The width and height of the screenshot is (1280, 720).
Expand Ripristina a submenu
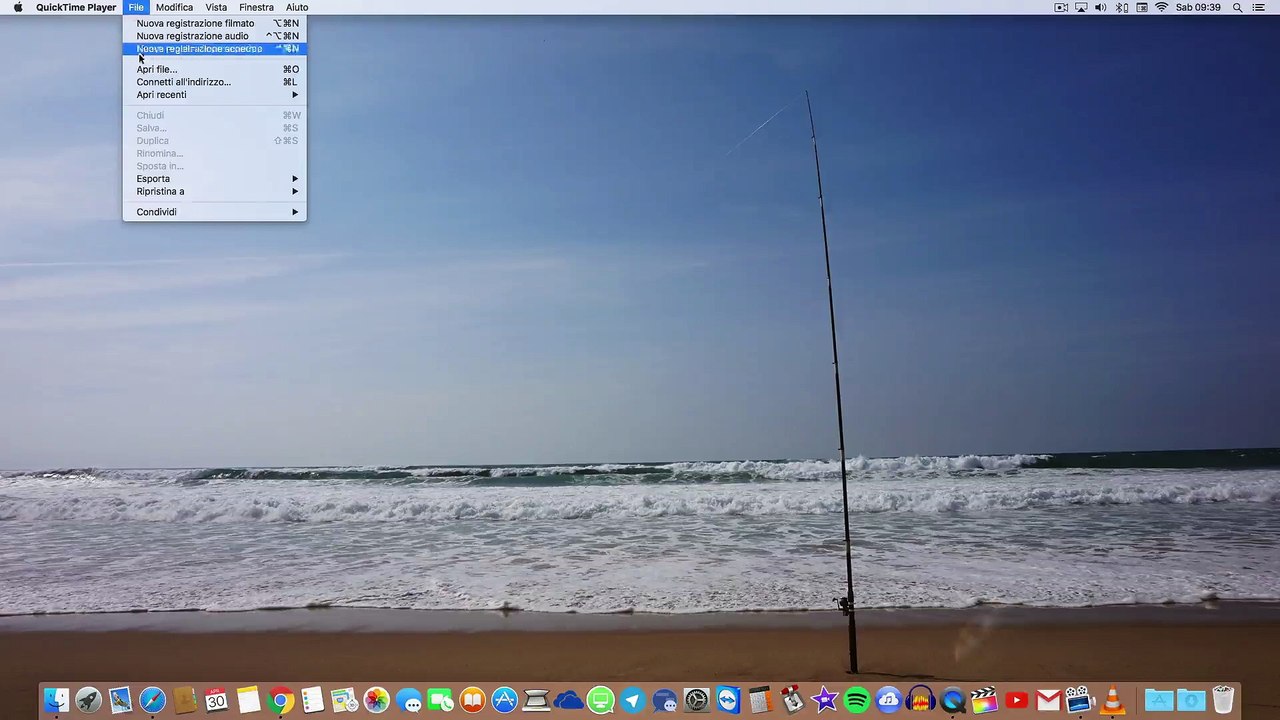point(214,191)
